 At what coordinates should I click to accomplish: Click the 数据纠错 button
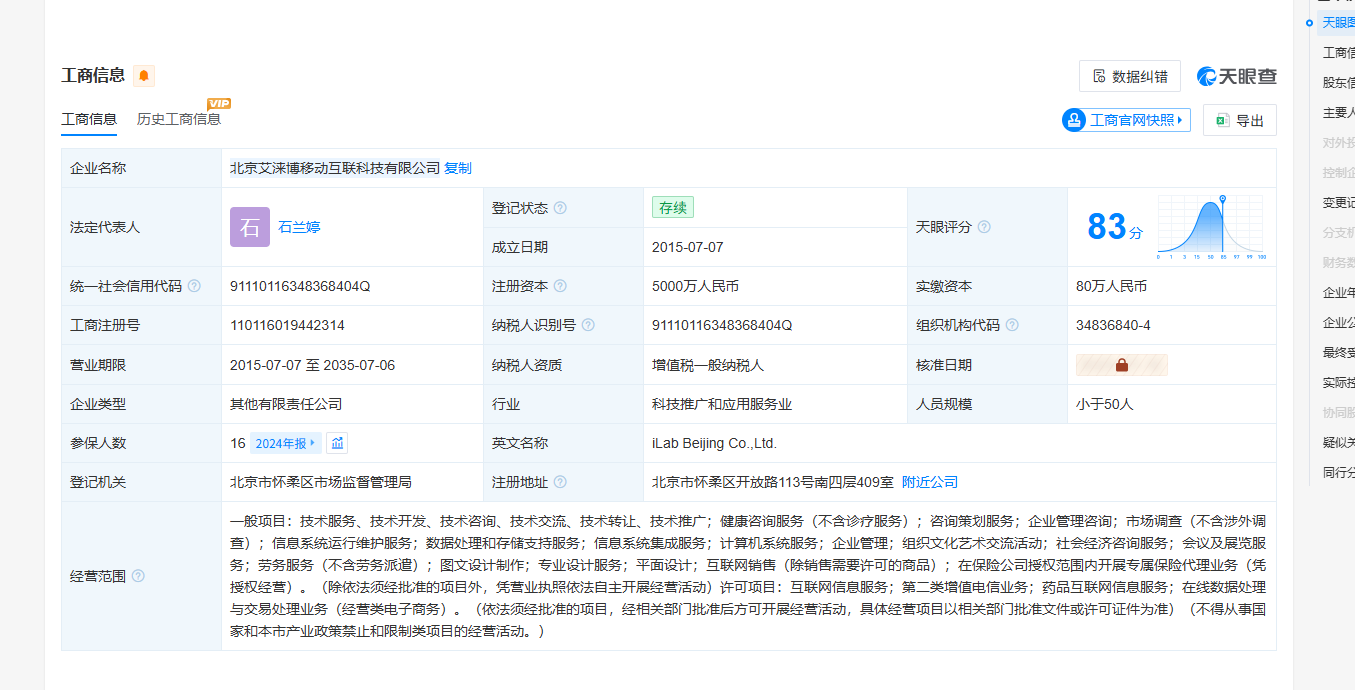pos(1129,77)
